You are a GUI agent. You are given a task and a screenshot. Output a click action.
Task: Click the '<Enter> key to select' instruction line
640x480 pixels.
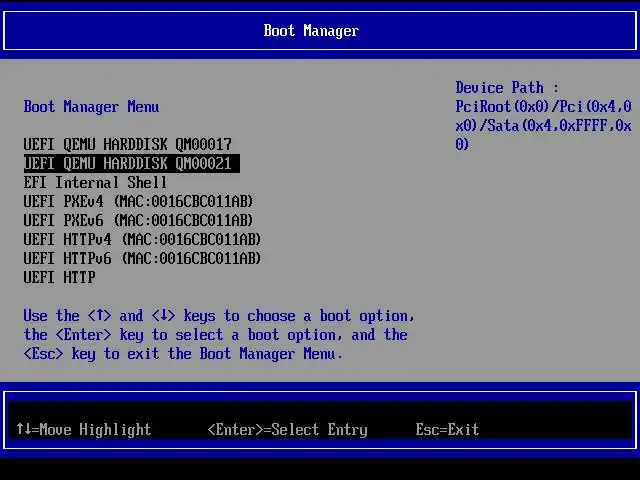[216, 335]
